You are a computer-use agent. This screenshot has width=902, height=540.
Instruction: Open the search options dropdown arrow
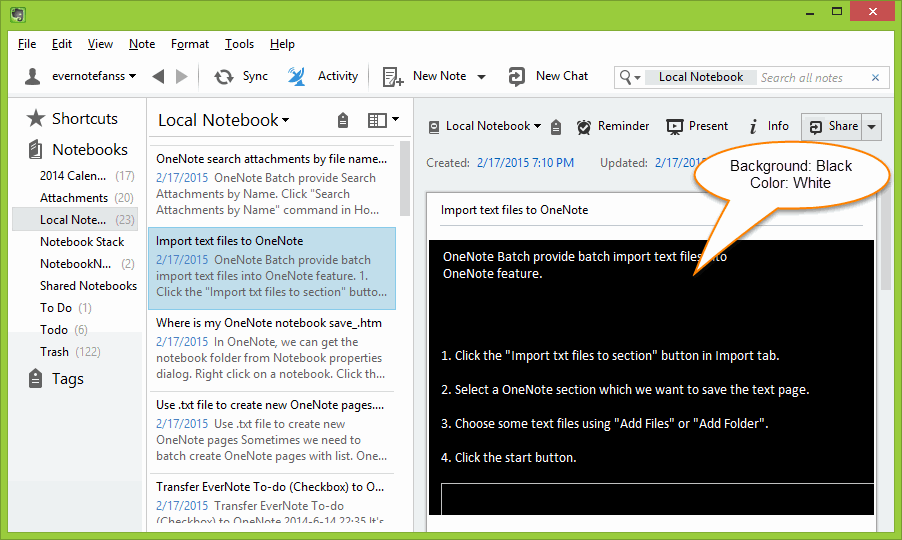[637, 78]
